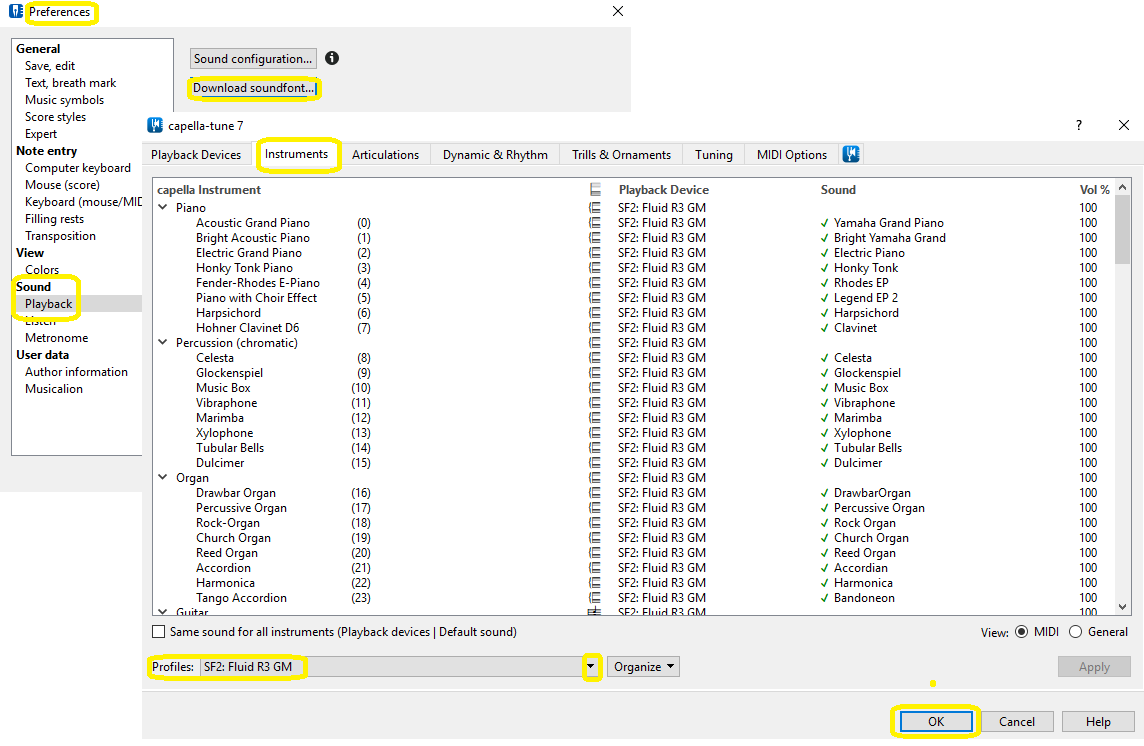1144x746 pixels.
Task: Select Transposition in Preferences tree
Action: pyautogui.click(x=60, y=236)
